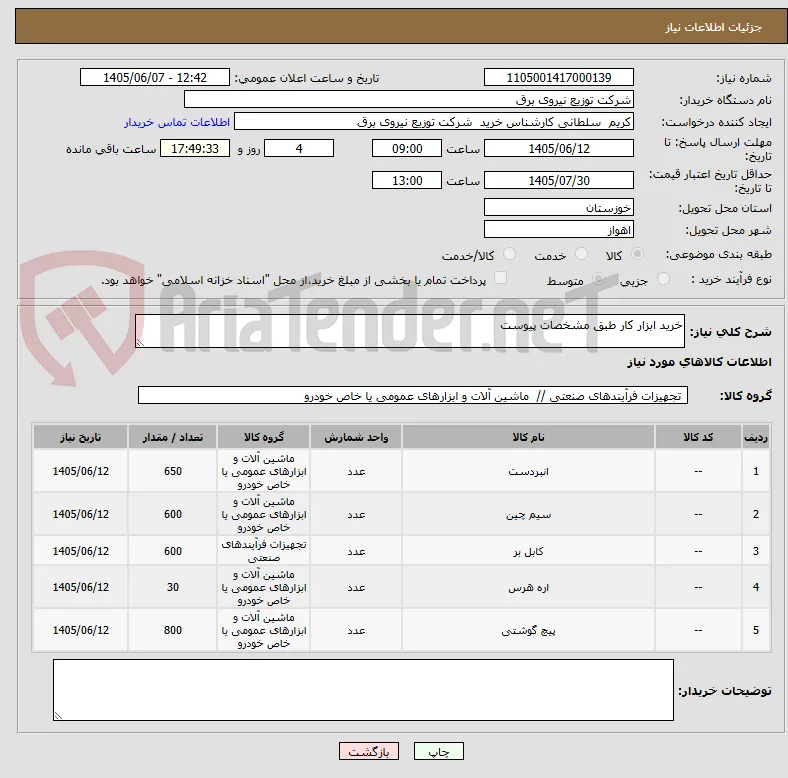Screen dimensions: 788x778
Task: Click the اطلاعات کالاهای مورد نیاز section heading
Action: click(699, 362)
